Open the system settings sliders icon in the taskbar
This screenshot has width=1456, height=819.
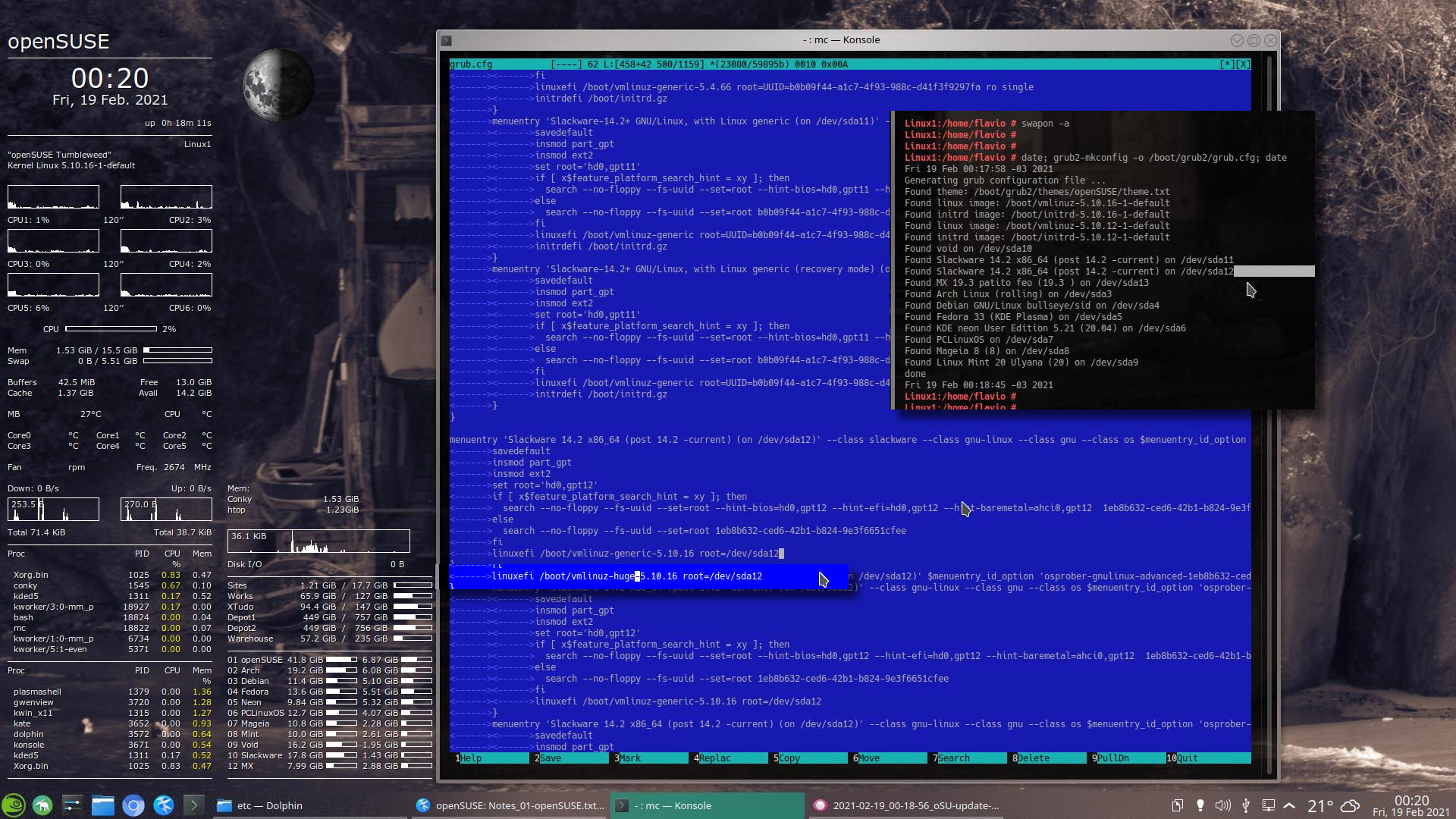pos(74,805)
